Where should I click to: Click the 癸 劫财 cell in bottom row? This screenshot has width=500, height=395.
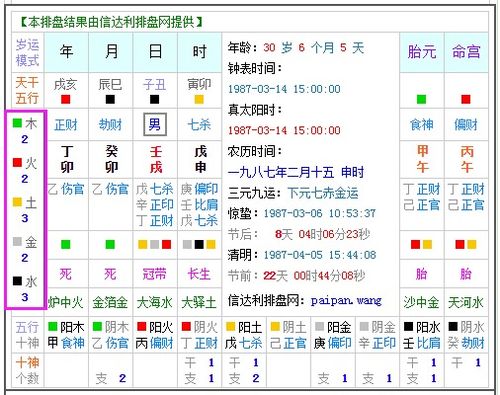pos(466,343)
